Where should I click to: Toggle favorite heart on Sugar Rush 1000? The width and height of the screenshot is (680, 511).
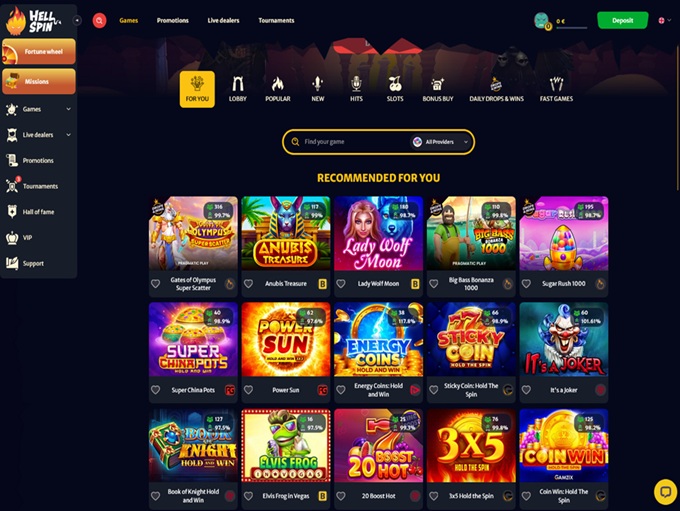click(526, 284)
